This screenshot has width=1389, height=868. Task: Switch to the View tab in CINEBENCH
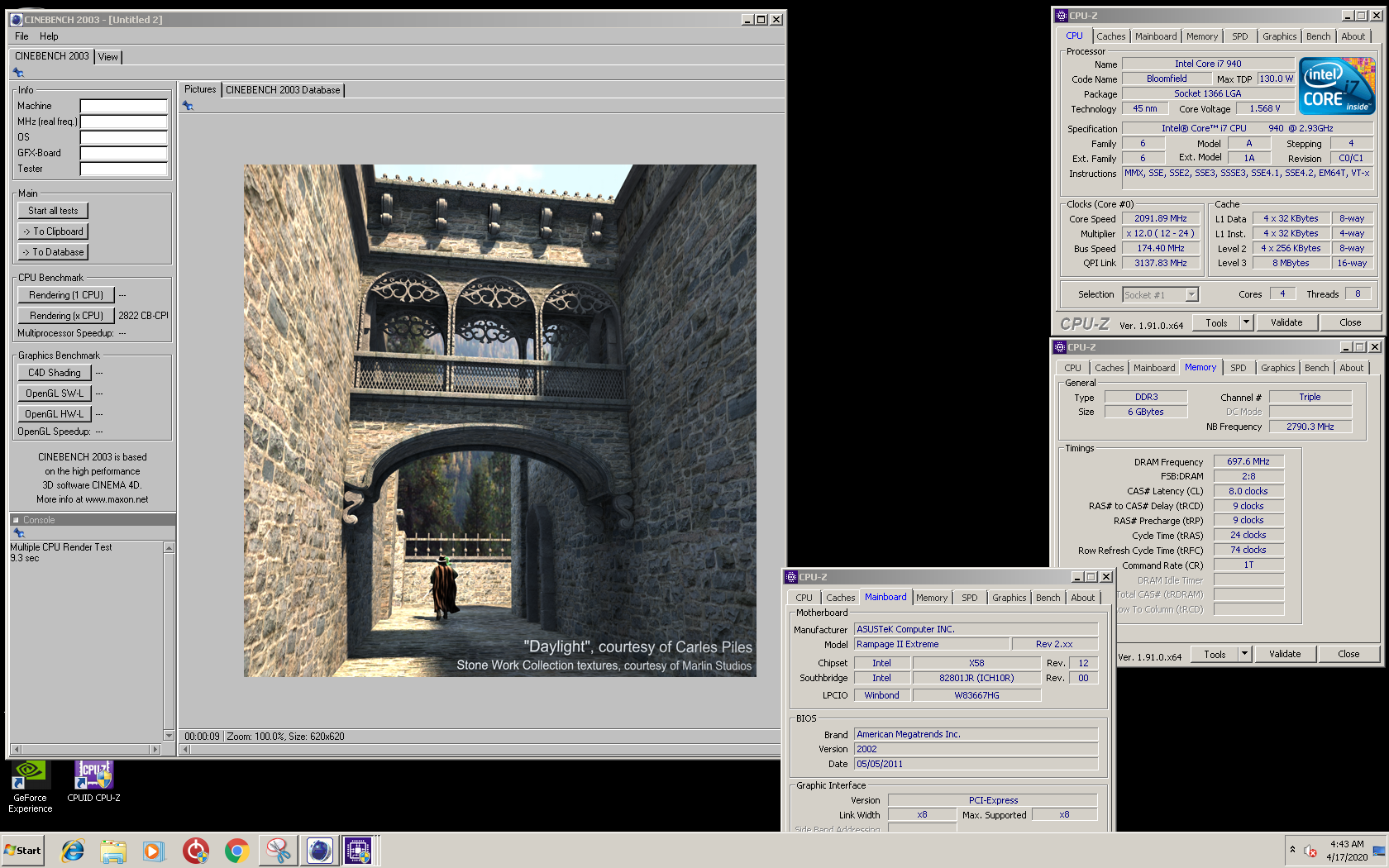107,57
